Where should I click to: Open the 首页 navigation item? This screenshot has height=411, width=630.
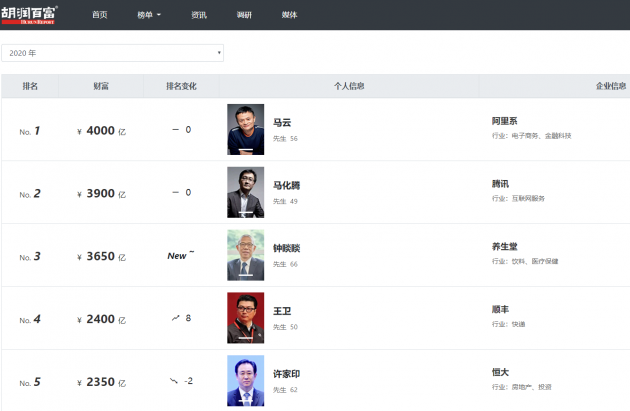(x=99, y=15)
